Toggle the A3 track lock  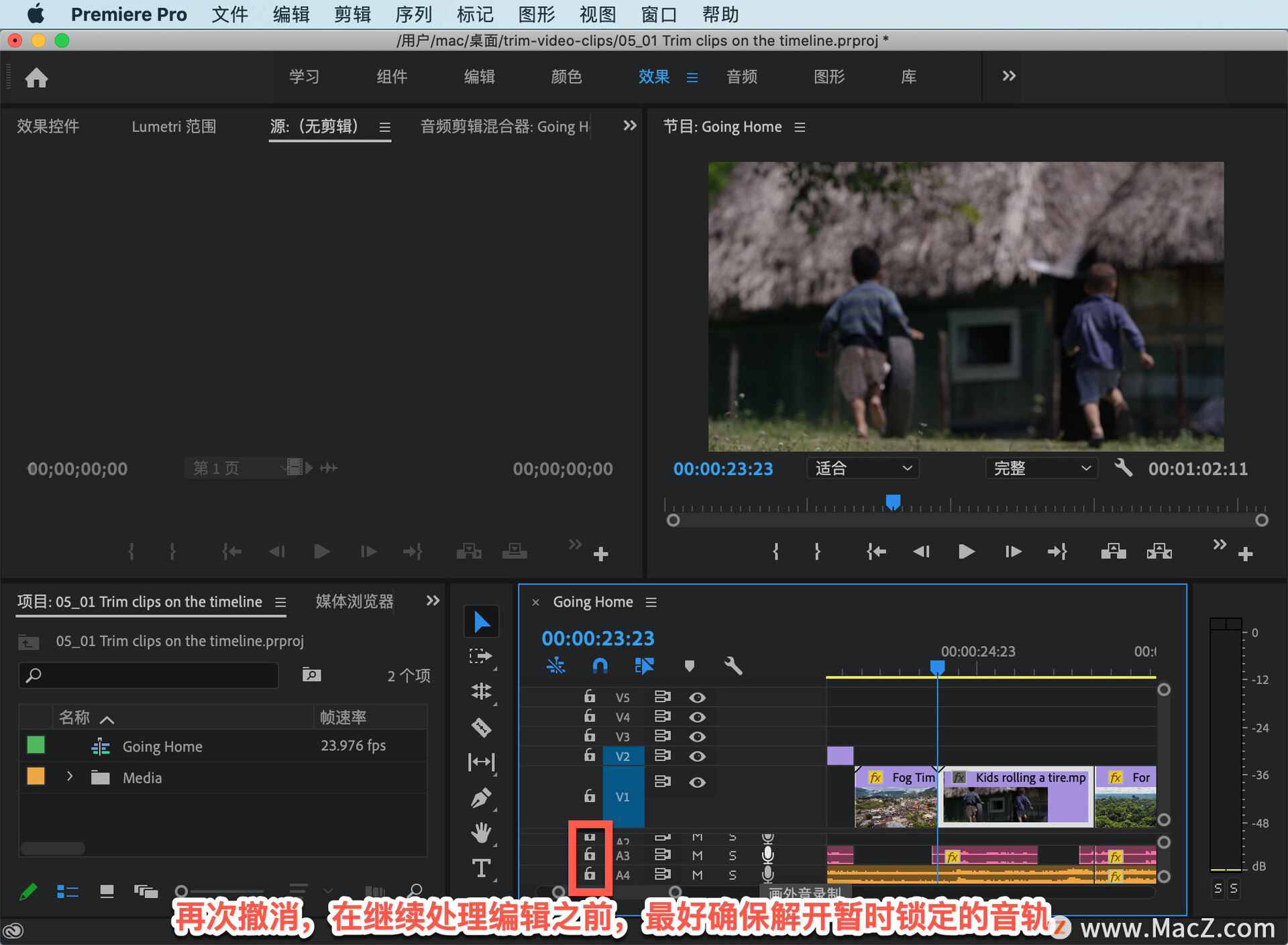point(590,854)
